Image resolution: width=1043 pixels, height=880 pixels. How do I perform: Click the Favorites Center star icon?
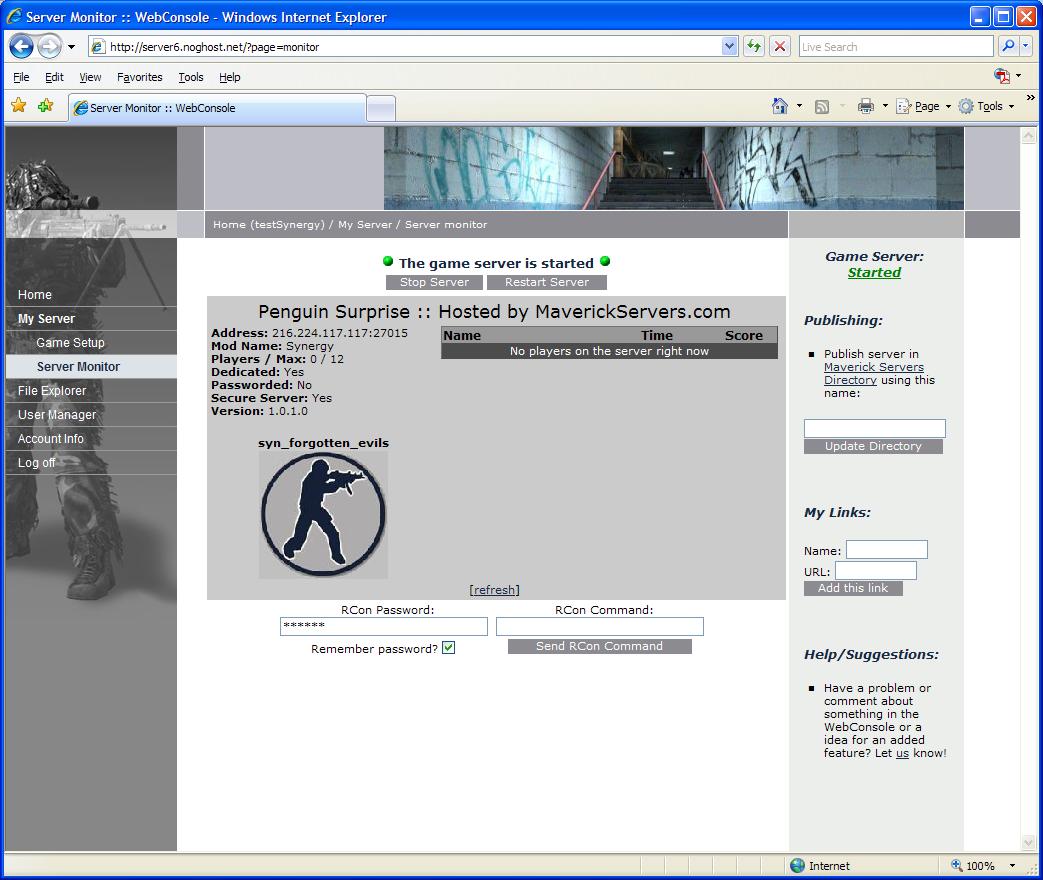click(19, 105)
